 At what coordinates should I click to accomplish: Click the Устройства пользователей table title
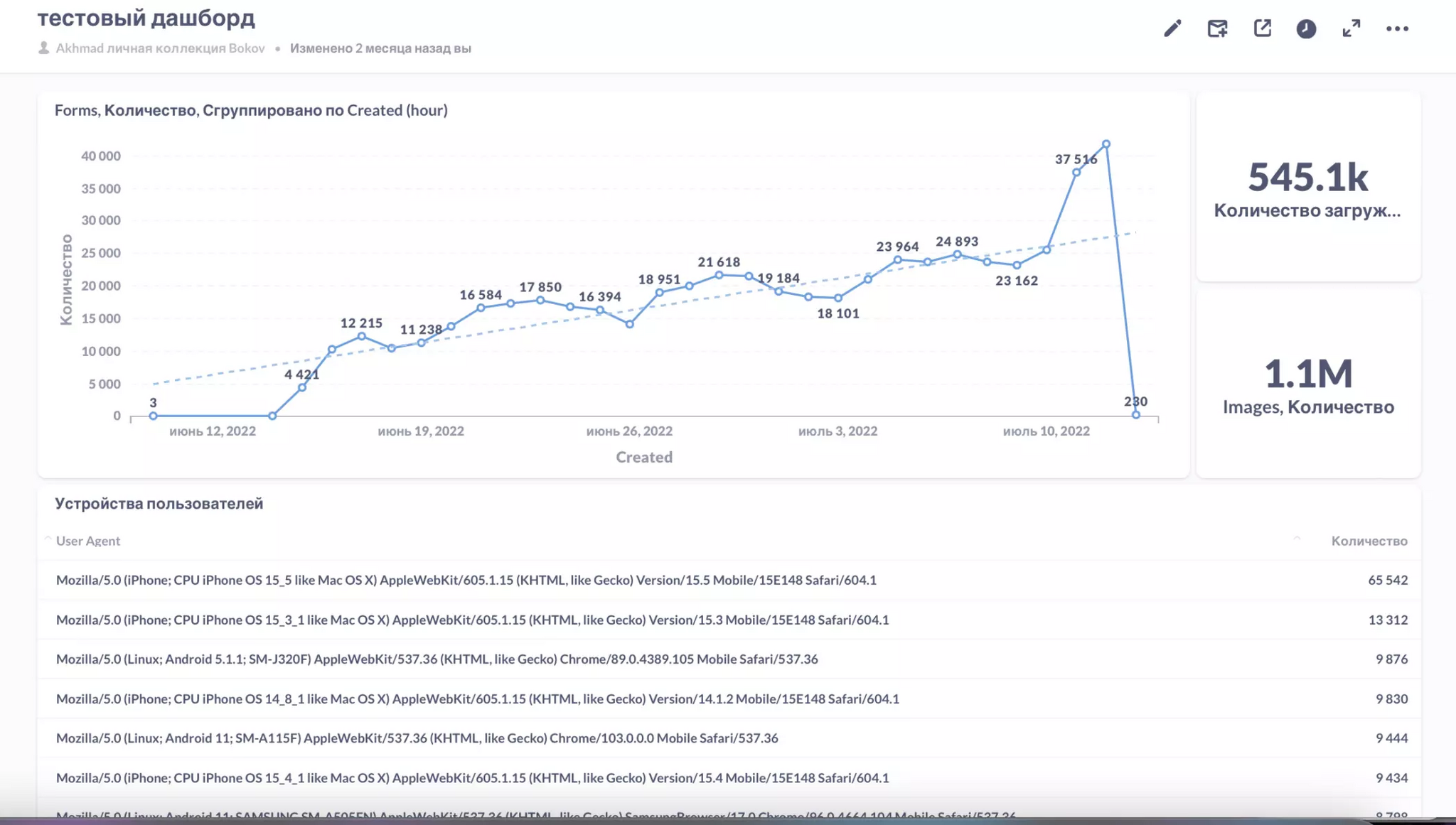(x=159, y=503)
